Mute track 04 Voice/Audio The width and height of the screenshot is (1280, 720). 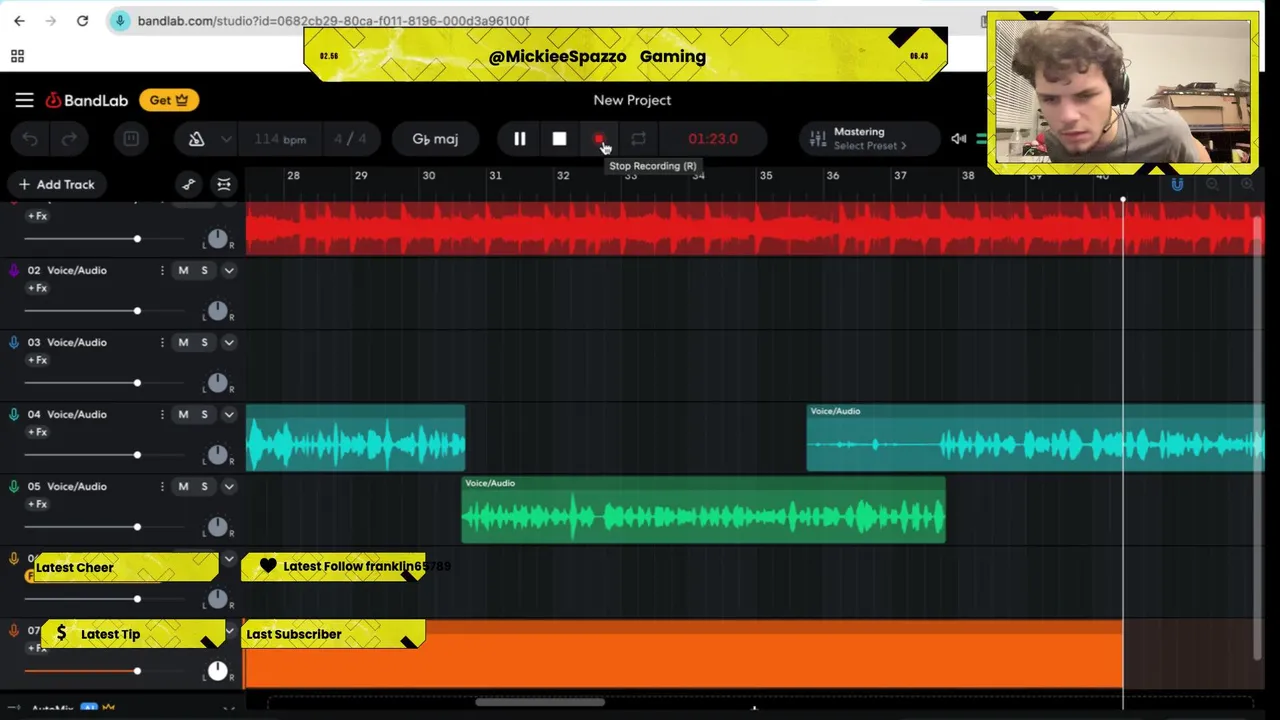(183, 414)
